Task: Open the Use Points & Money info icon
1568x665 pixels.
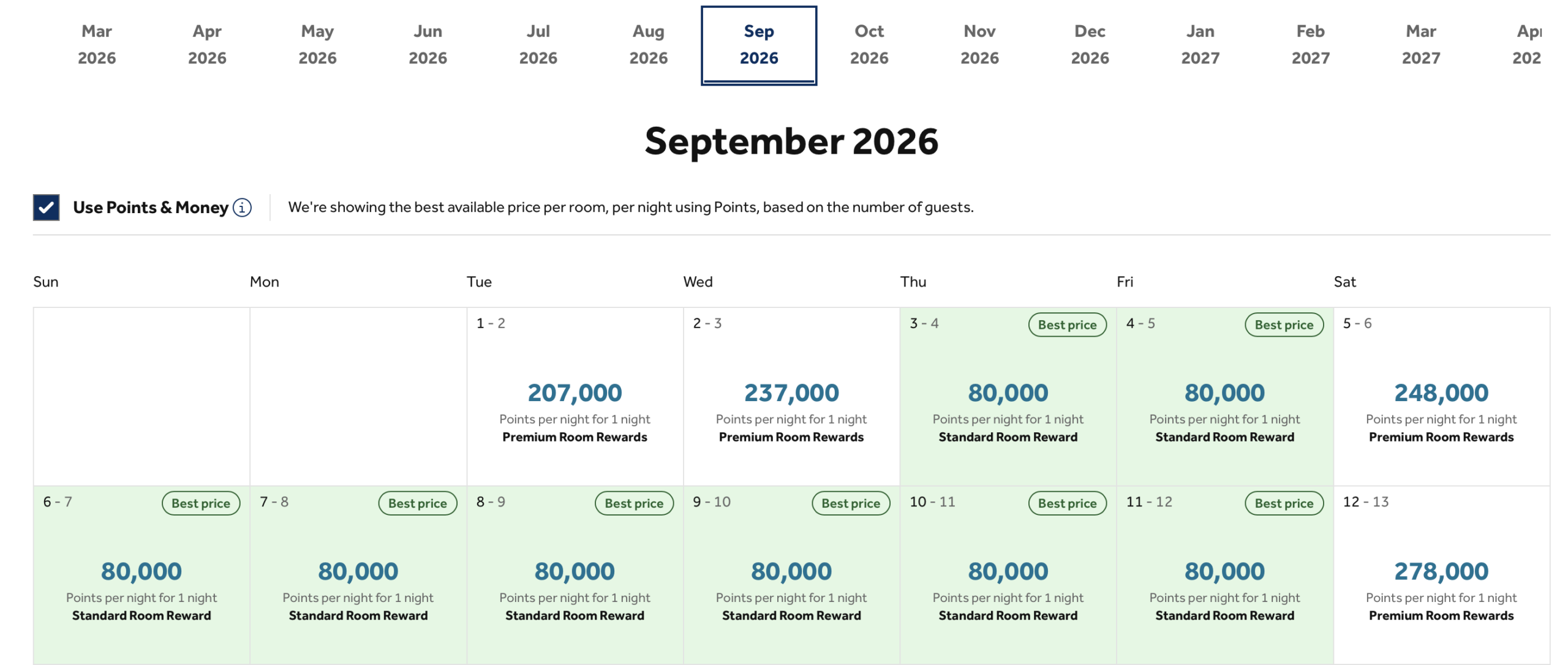Action: click(241, 208)
